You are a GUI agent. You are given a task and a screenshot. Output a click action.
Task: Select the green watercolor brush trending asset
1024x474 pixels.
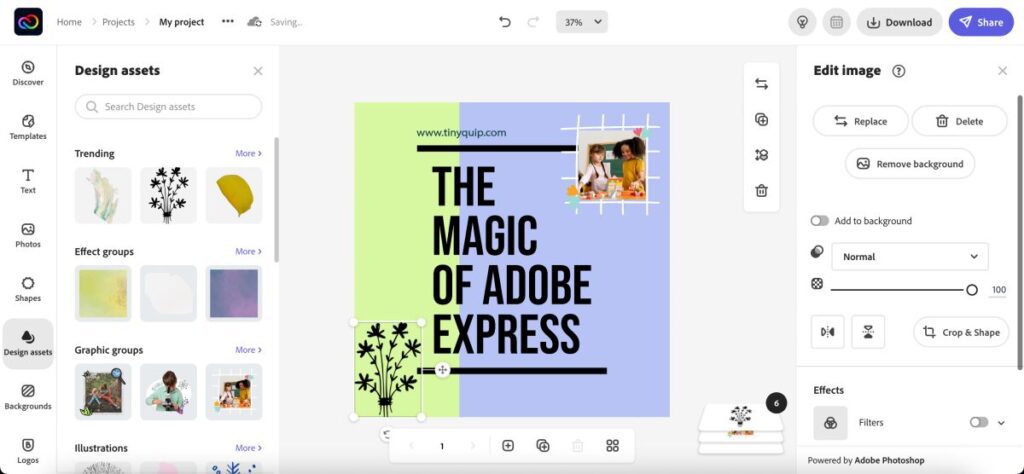103,195
